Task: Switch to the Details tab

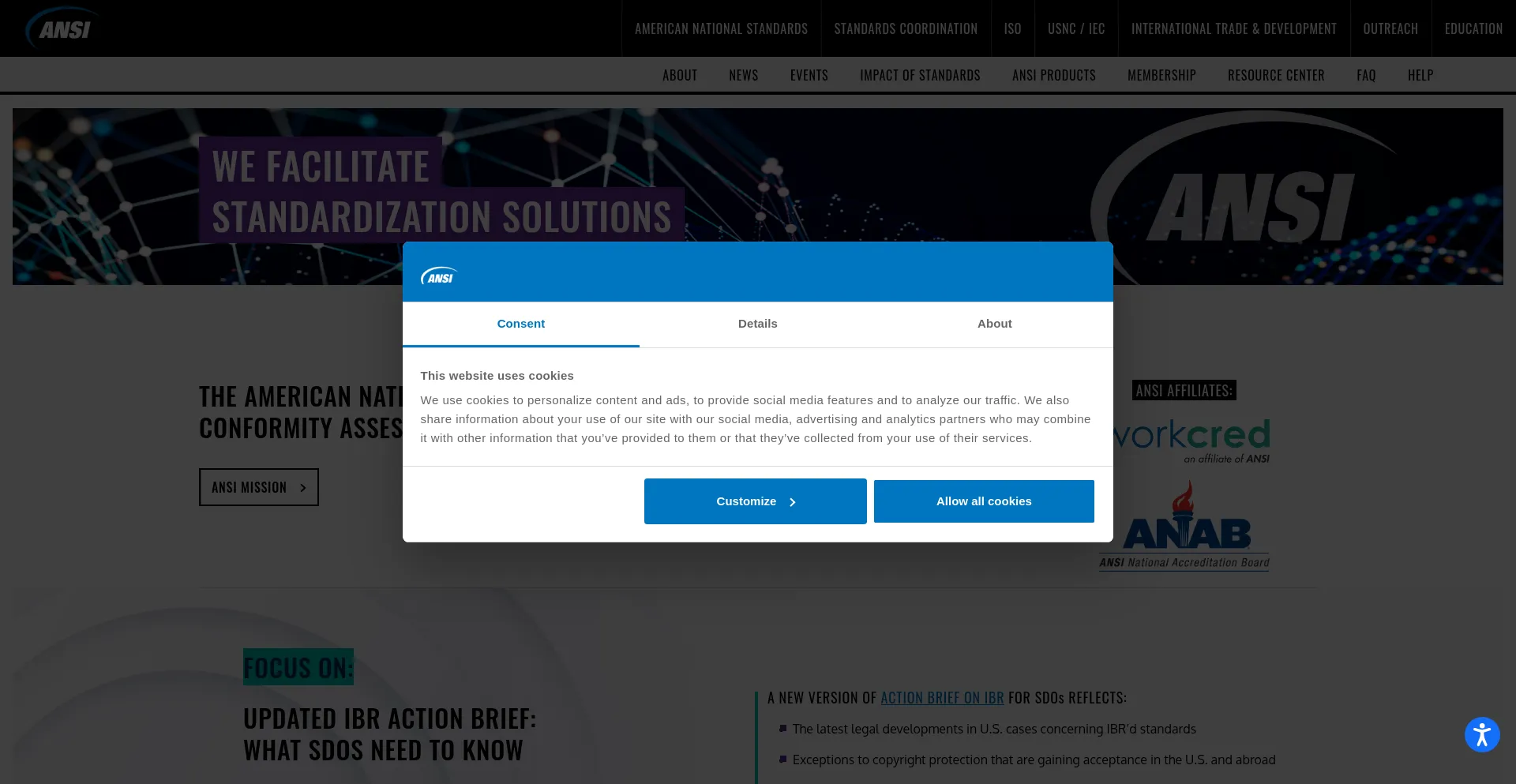Action: pyautogui.click(x=757, y=324)
